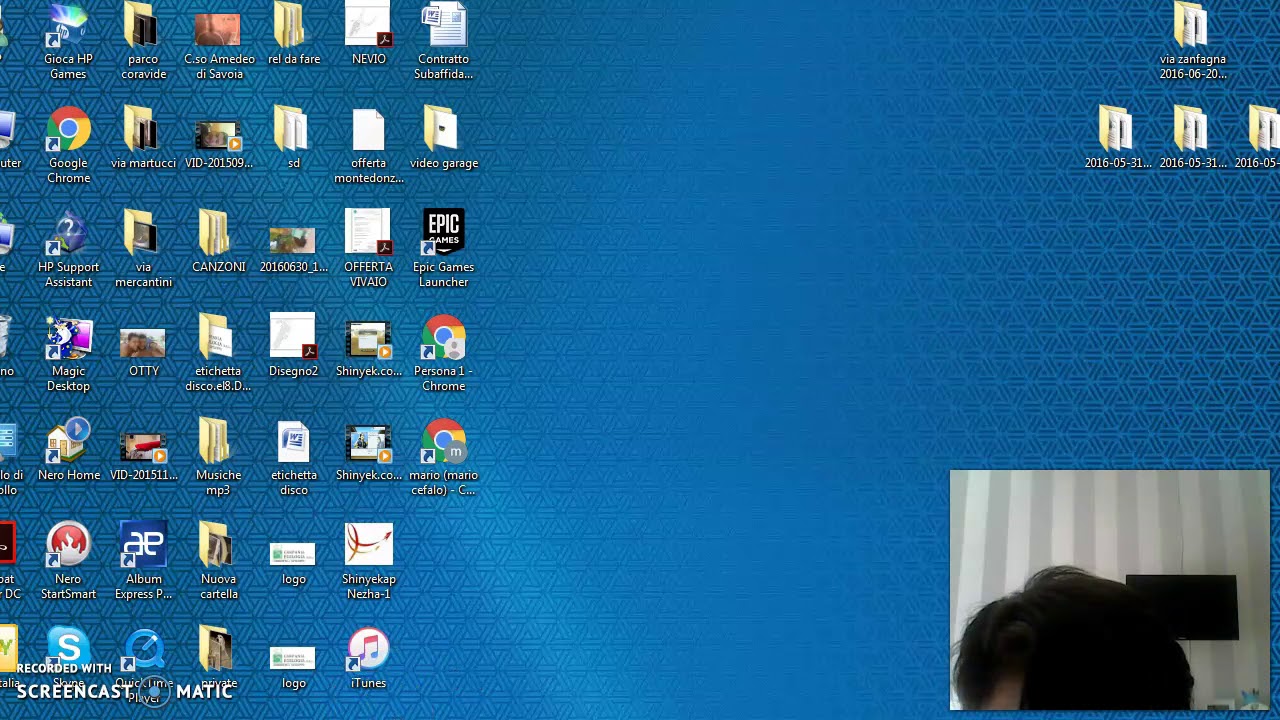The width and height of the screenshot is (1280, 720).
Task: Select the Shinyekap Nezha-1 file
Action: point(368,561)
